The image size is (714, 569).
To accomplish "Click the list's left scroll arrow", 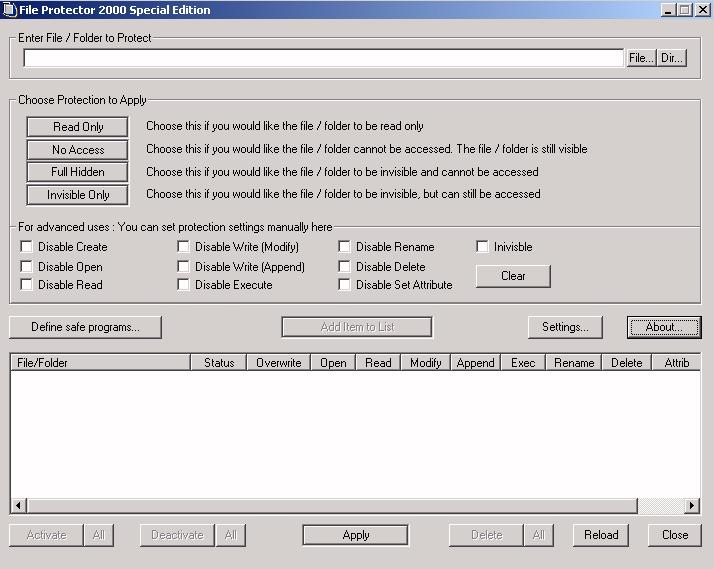I will point(18,505).
